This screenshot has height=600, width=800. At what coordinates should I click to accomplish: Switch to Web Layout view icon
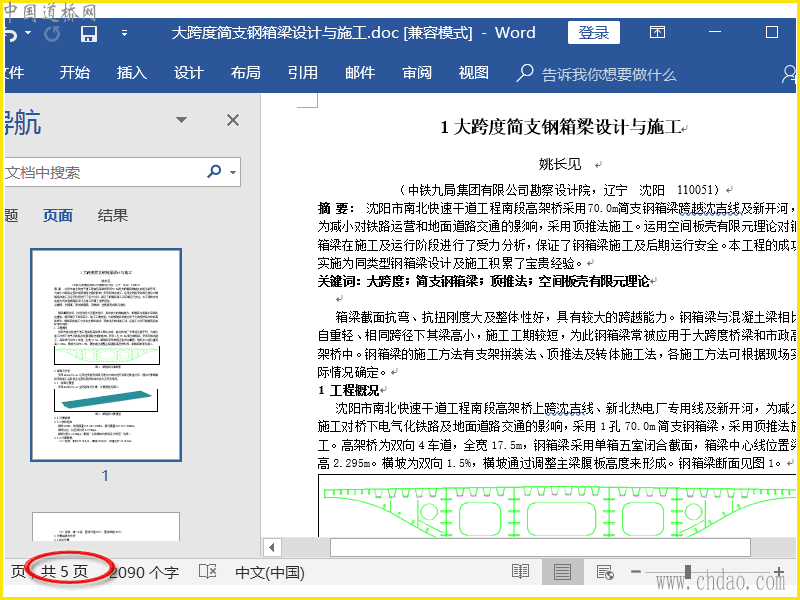[605, 572]
